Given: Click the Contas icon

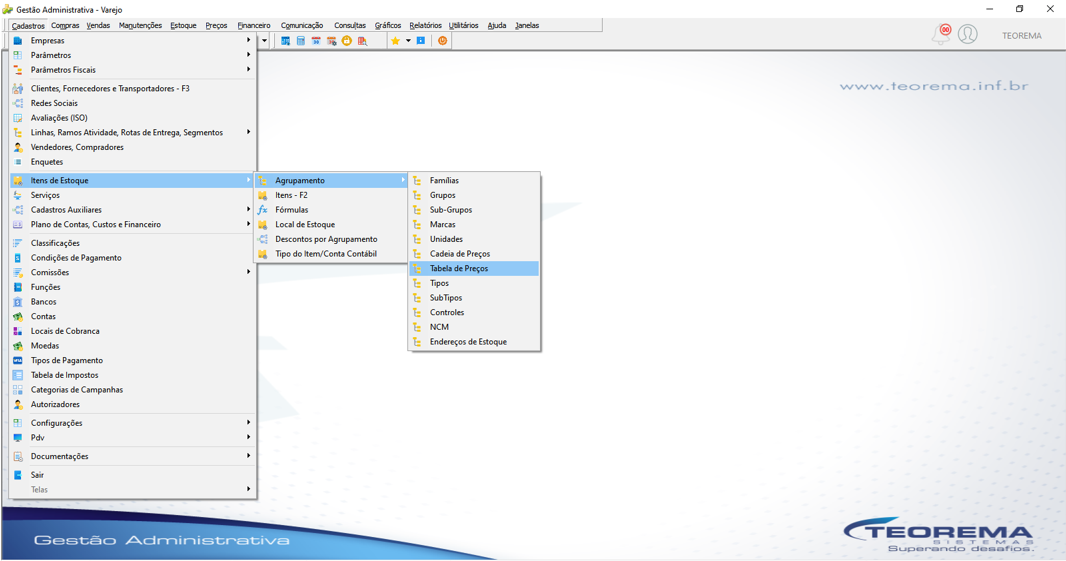Looking at the screenshot, I should pos(18,317).
